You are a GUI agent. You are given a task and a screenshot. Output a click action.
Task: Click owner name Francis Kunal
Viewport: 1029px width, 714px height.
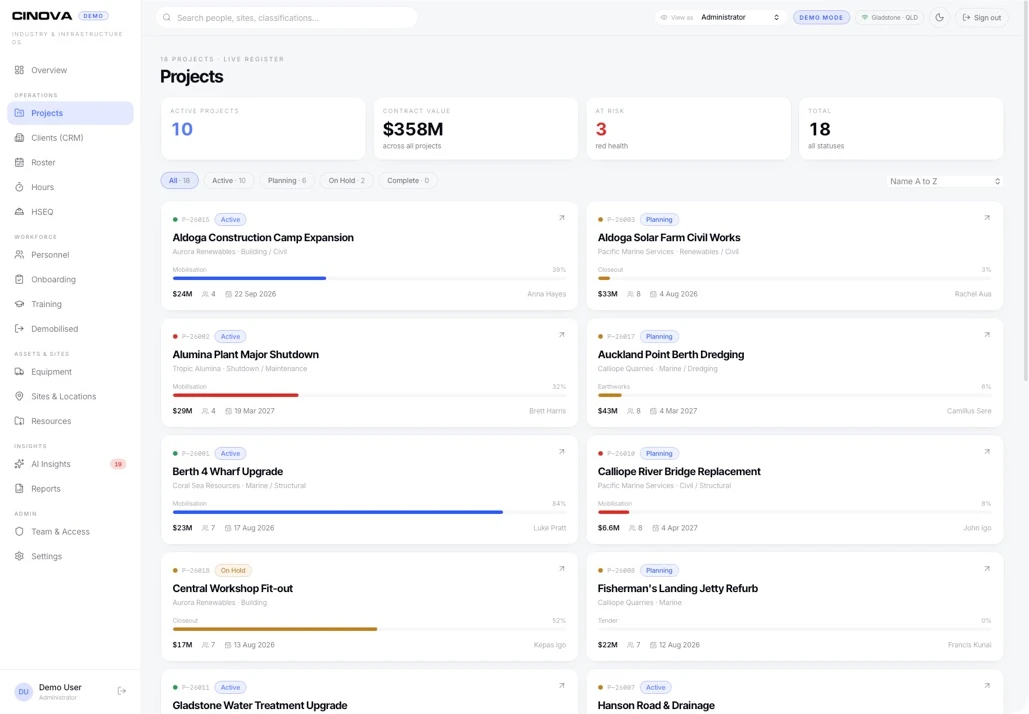click(969, 645)
